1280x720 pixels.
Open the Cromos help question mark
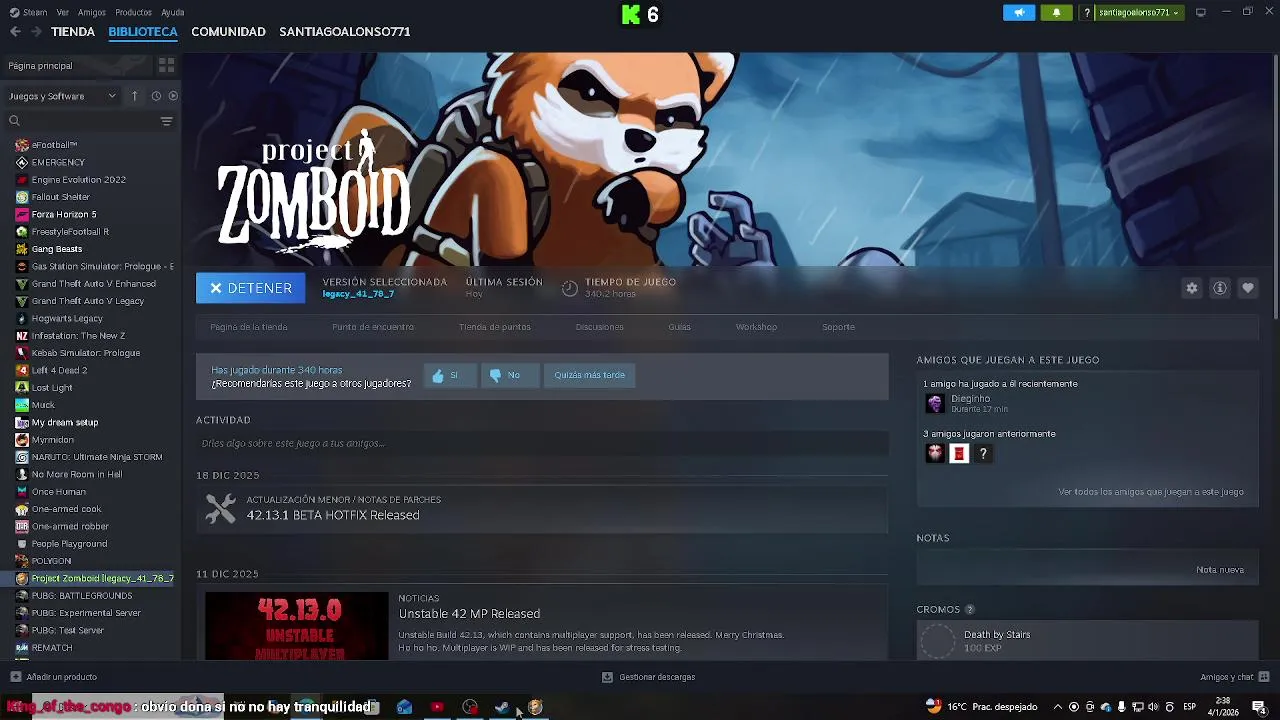[x=969, y=609]
